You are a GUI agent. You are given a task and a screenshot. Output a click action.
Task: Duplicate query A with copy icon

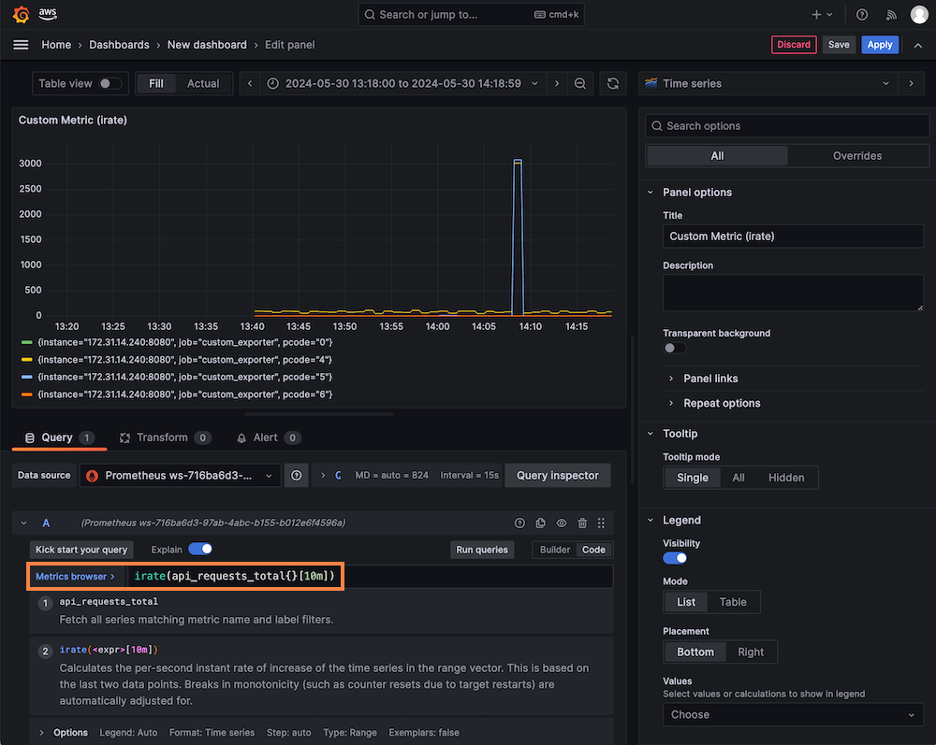(540, 523)
